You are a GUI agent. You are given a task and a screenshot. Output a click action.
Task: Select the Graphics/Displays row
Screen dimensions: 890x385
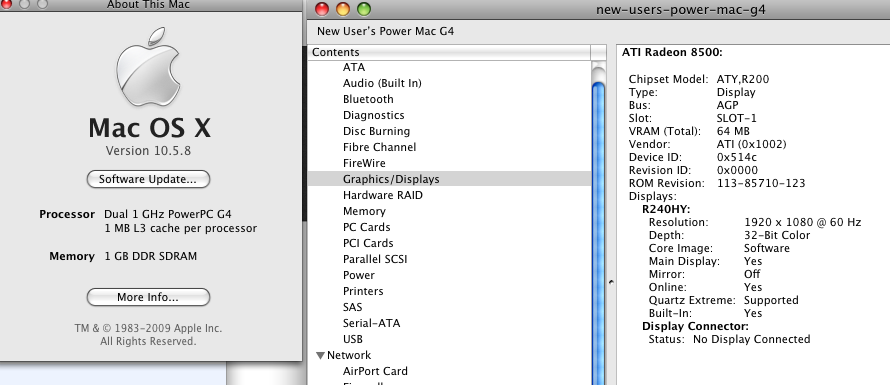click(x=450, y=179)
